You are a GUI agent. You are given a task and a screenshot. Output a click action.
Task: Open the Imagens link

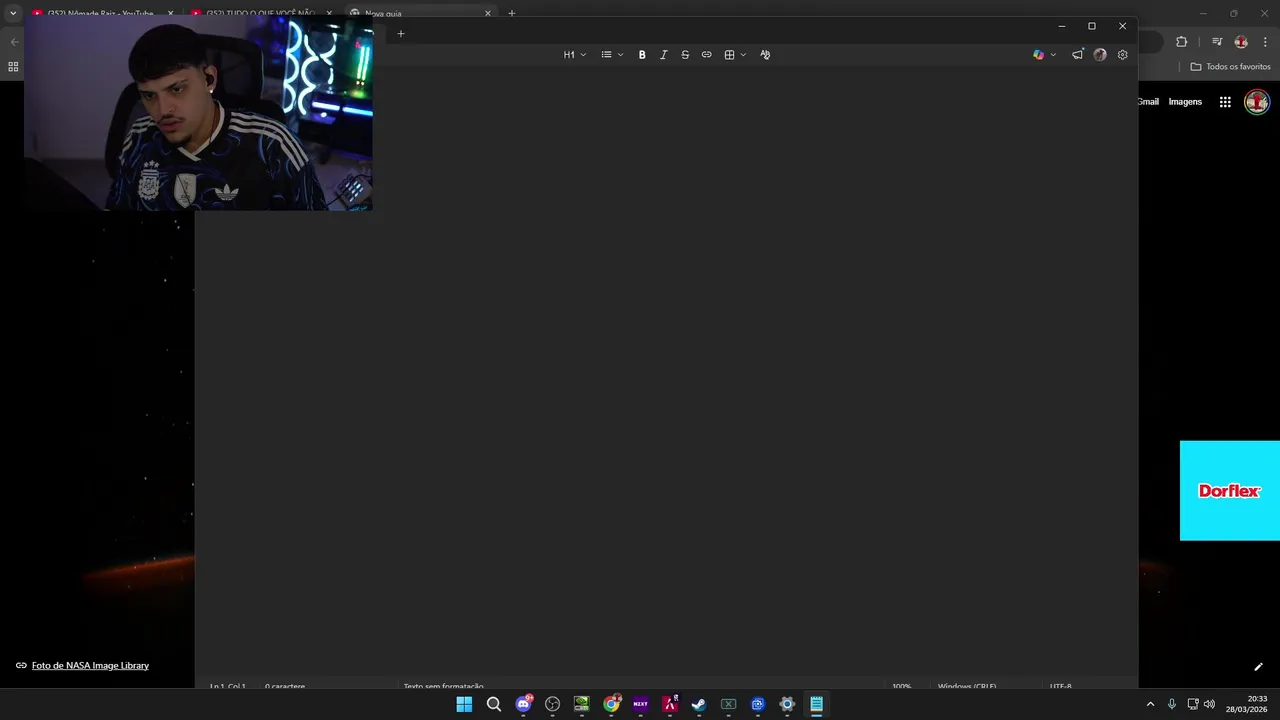pos(1185,102)
